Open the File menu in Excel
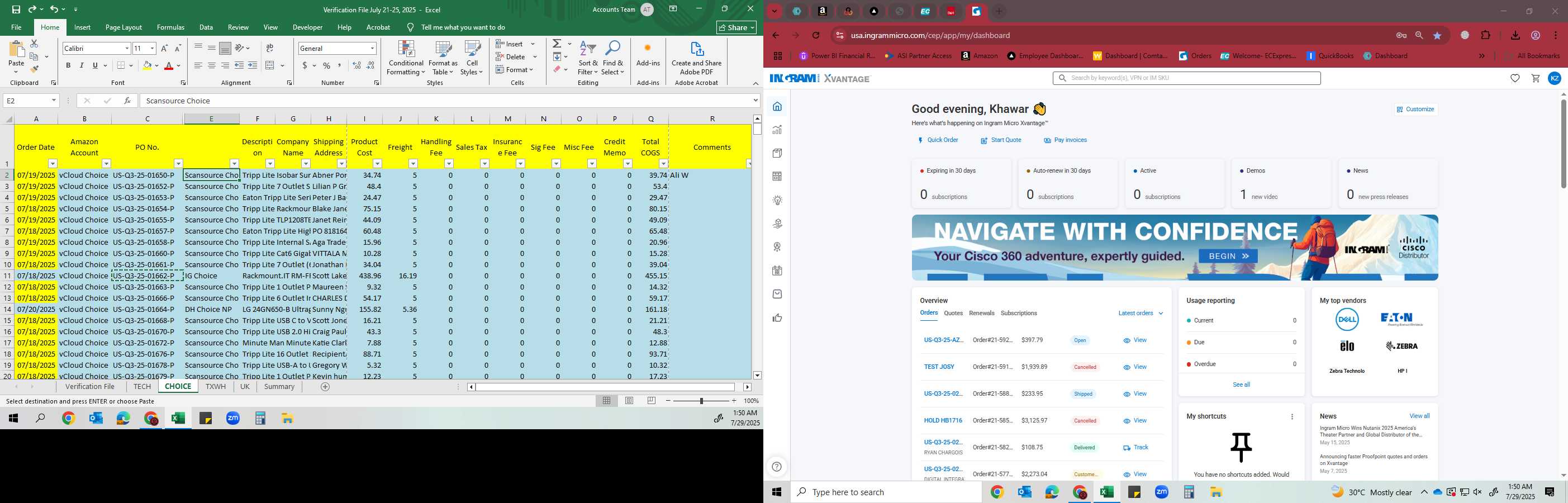Screen dimensions: 1568x503 click(16, 27)
